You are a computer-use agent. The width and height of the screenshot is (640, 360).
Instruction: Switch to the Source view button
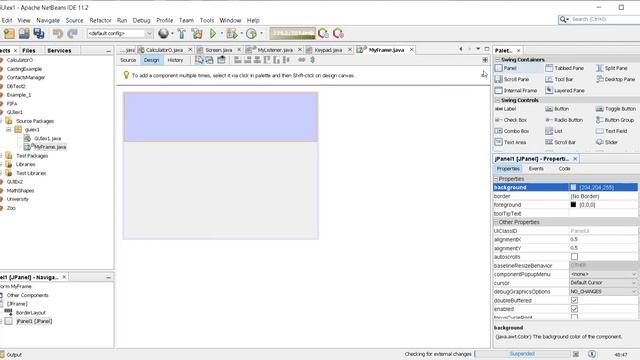point(128,60)
